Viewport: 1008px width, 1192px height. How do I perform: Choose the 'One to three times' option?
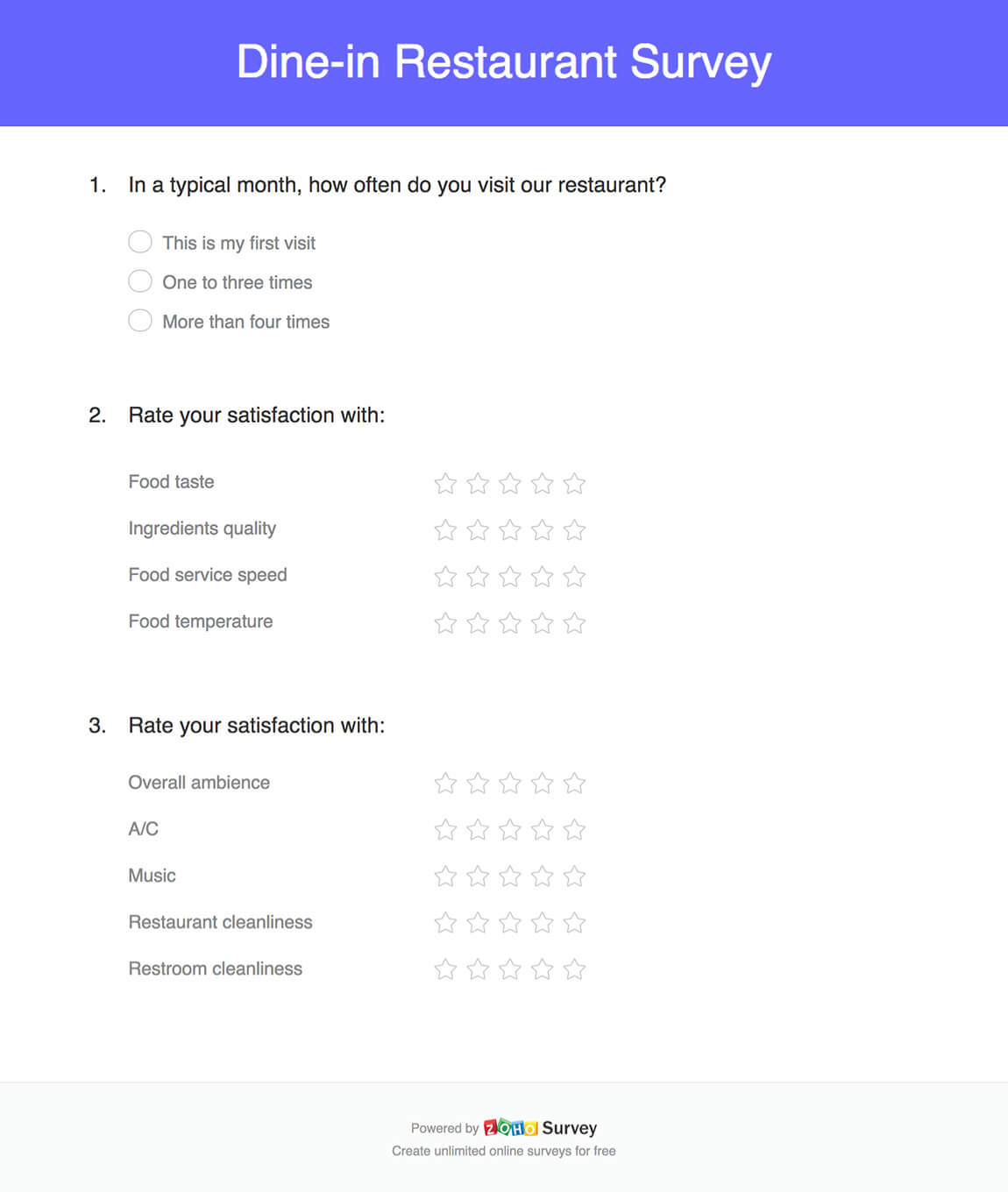140,281
